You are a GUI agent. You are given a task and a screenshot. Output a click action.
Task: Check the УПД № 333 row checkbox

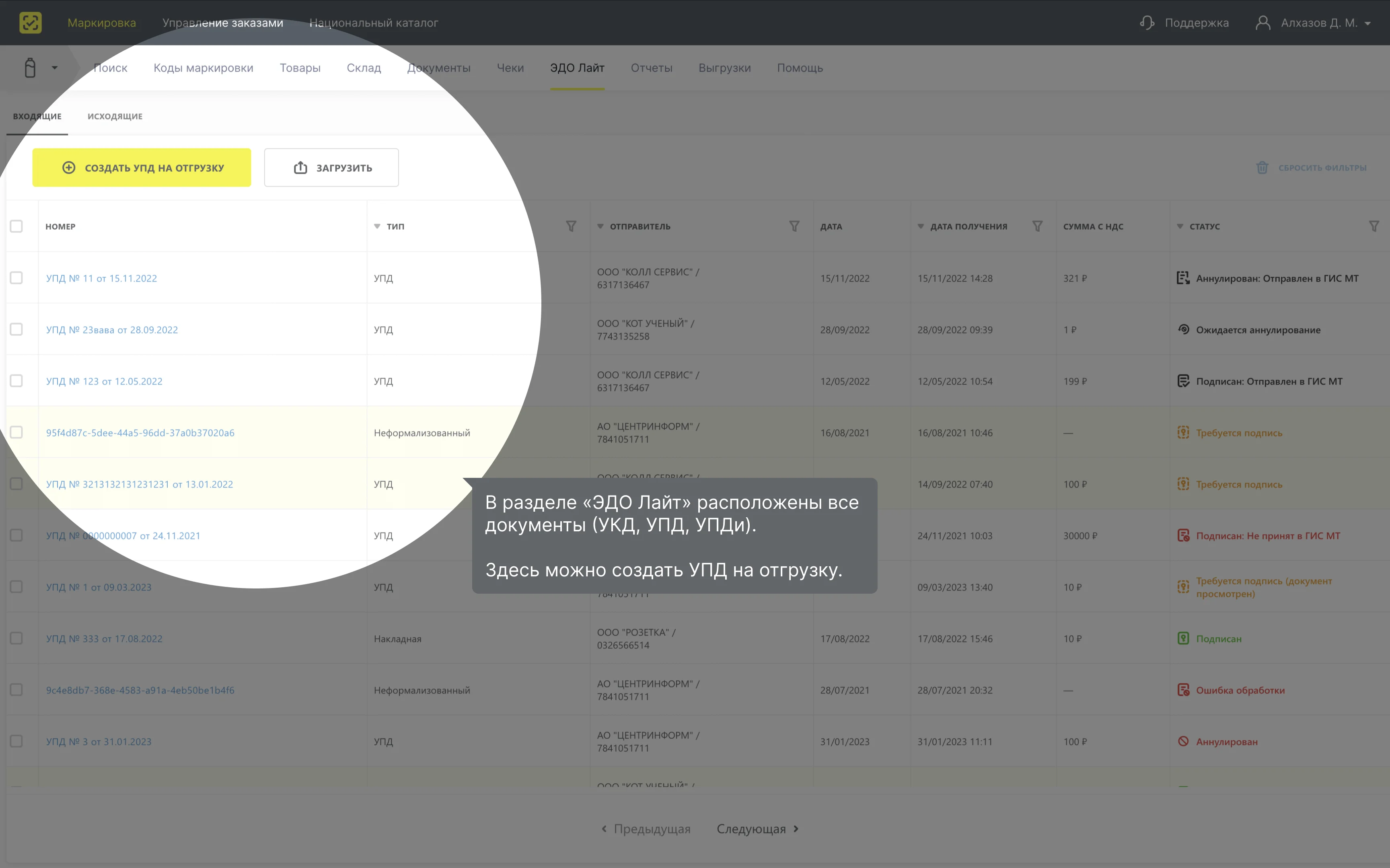[x=16, y=638]
